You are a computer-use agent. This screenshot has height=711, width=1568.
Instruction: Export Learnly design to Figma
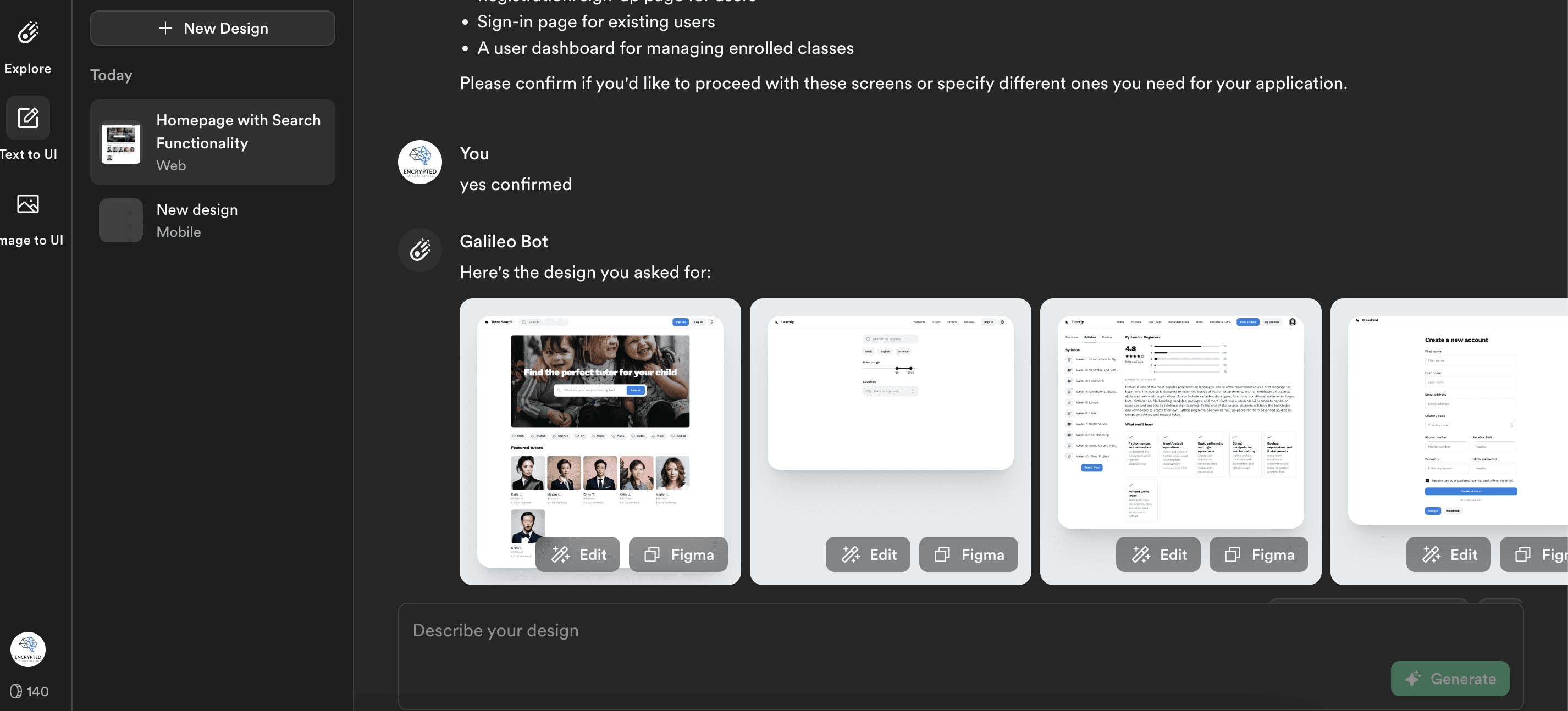pyautogui.click(x=968, y=555)
